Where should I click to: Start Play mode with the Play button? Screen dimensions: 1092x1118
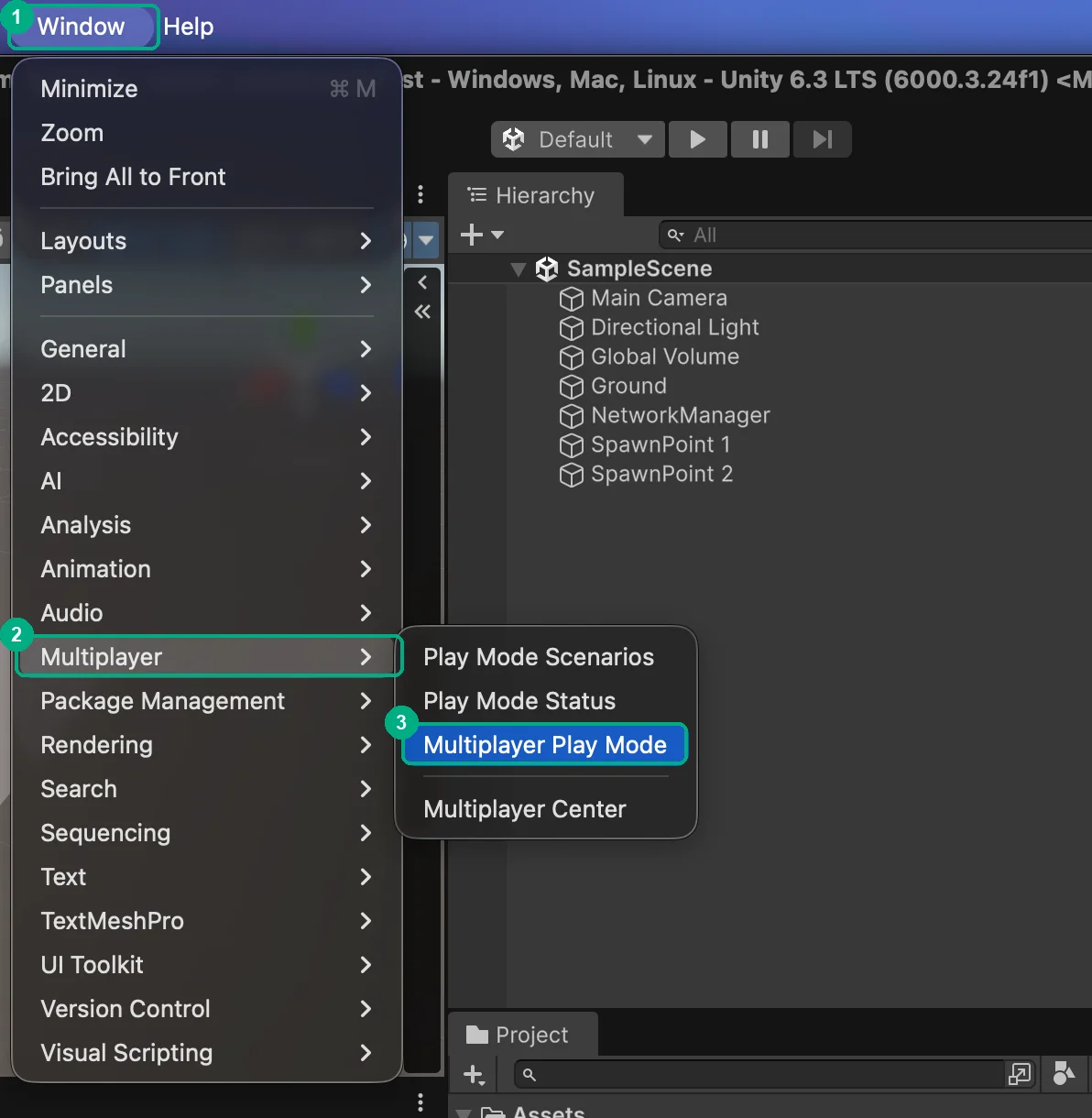(x=698, y=139)
